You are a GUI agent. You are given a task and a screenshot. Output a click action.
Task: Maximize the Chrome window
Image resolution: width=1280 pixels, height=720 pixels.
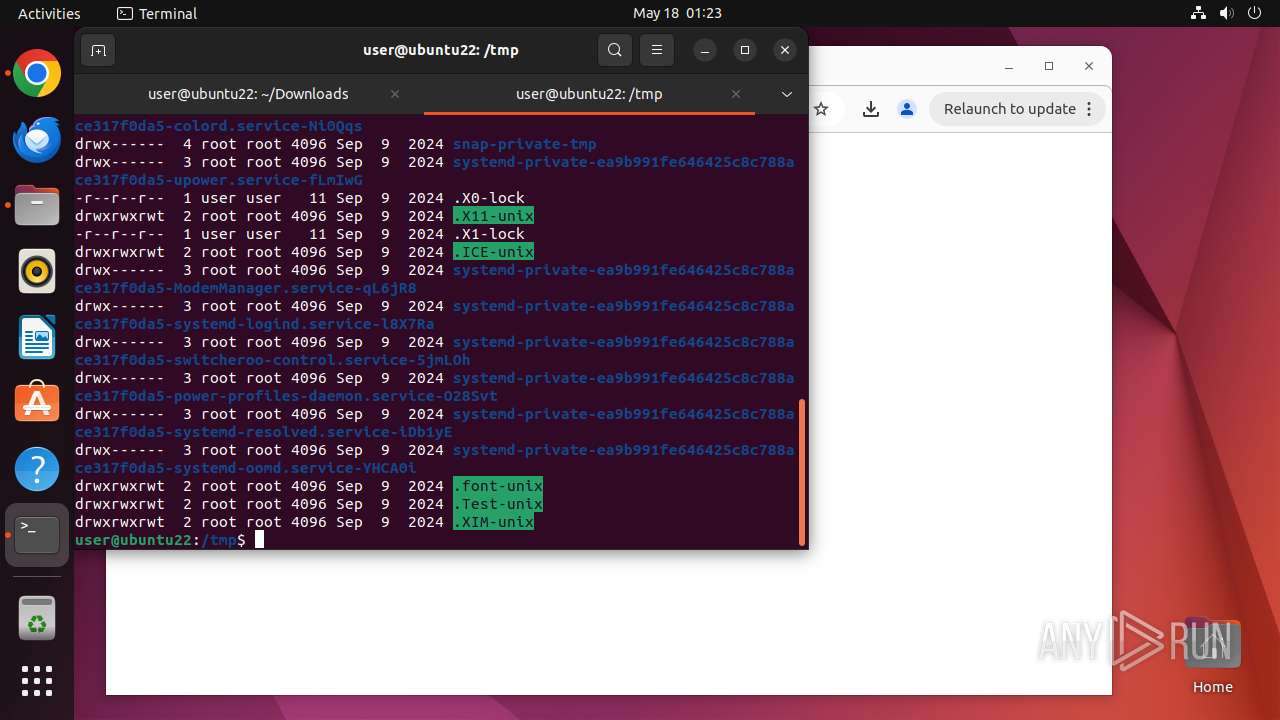[x=1049, y=66]
